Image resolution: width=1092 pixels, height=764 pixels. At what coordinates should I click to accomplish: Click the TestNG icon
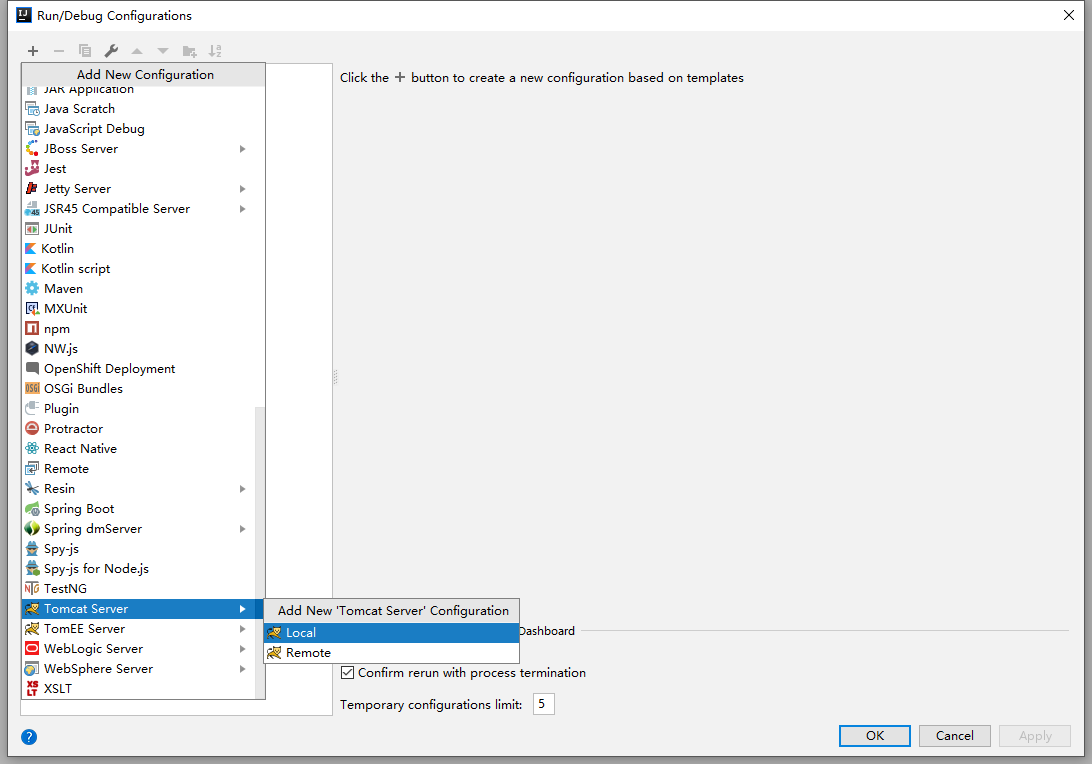click(x=32, y=588)
